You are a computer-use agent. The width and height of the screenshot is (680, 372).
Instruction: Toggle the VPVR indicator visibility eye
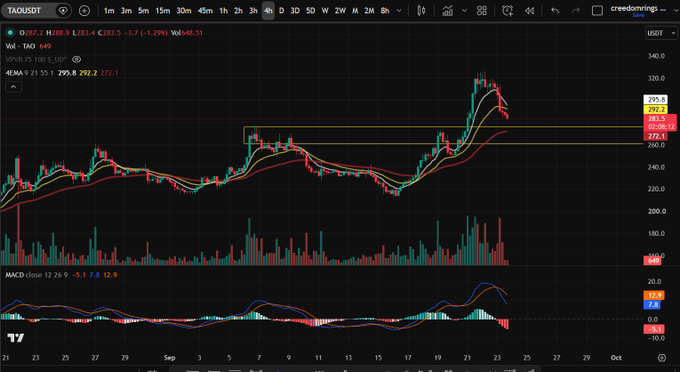click(76, 59)
